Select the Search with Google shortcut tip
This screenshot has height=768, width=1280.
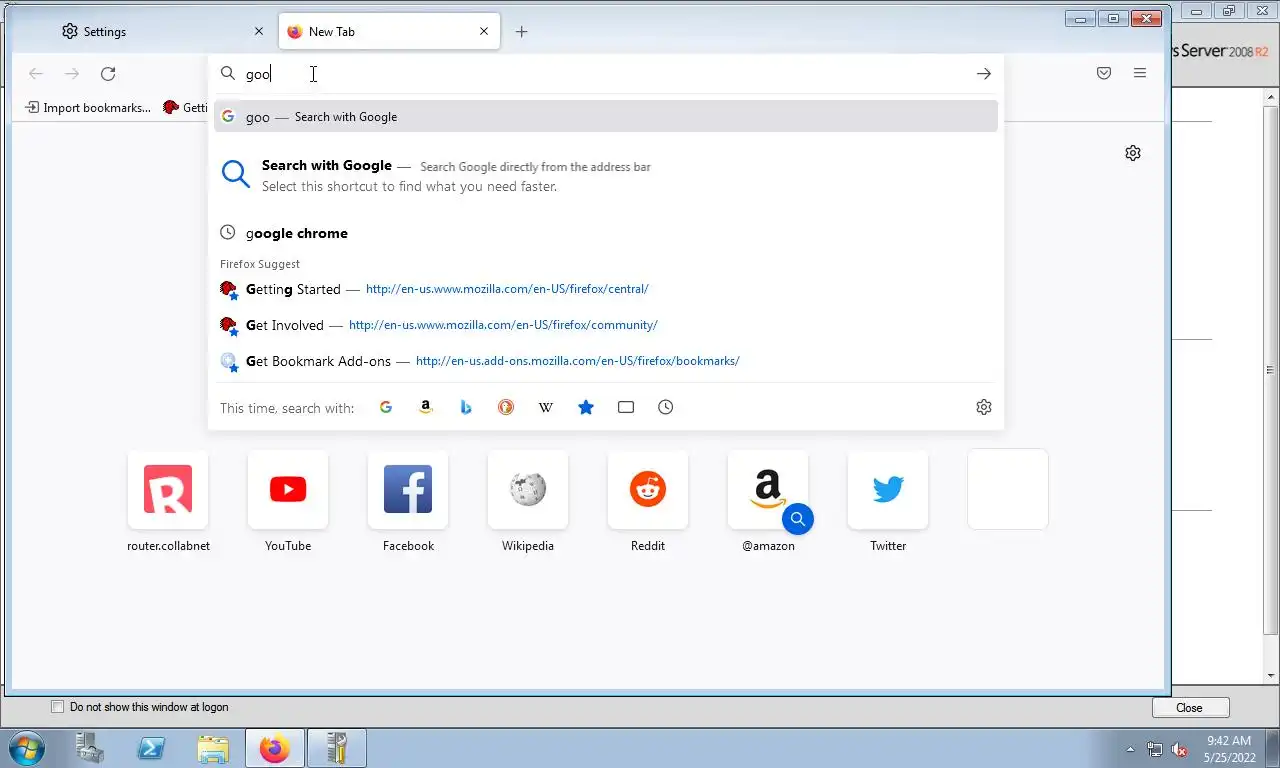click(x=606, y=175)
